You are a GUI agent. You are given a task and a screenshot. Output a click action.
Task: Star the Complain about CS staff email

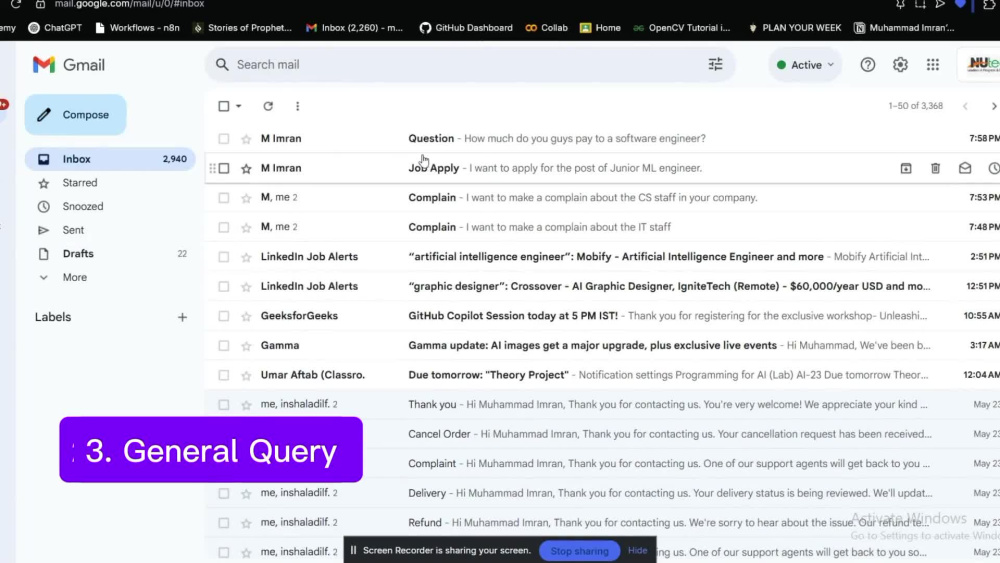coord(246,198)
